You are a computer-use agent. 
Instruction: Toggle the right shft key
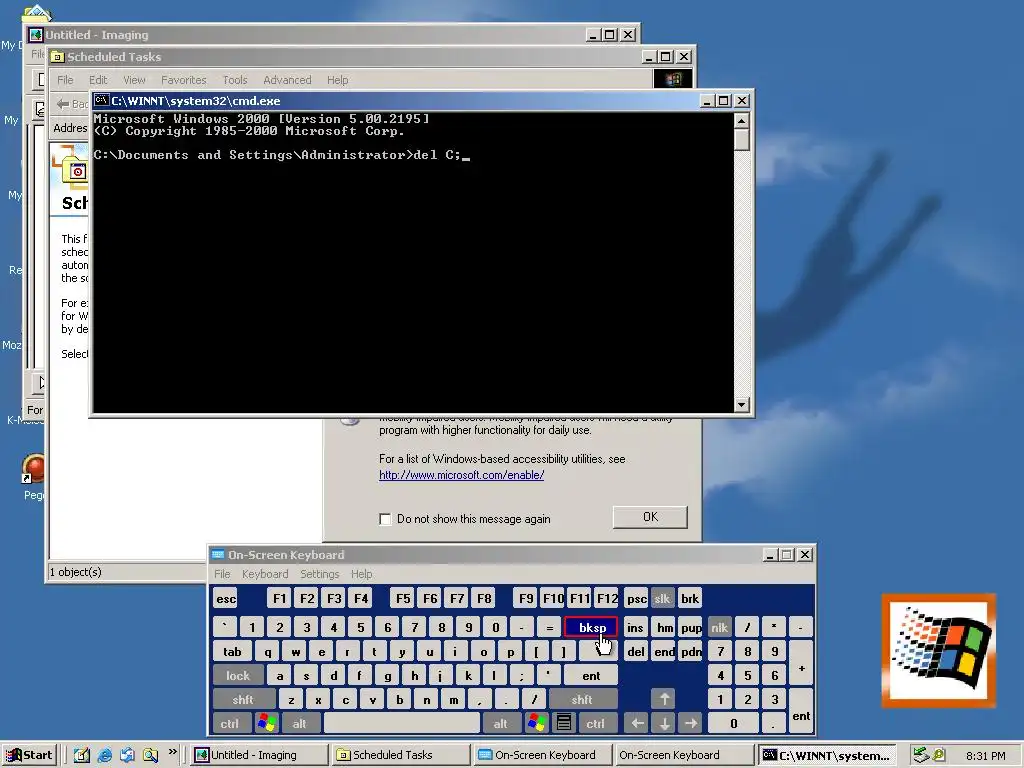pos(582,700)
